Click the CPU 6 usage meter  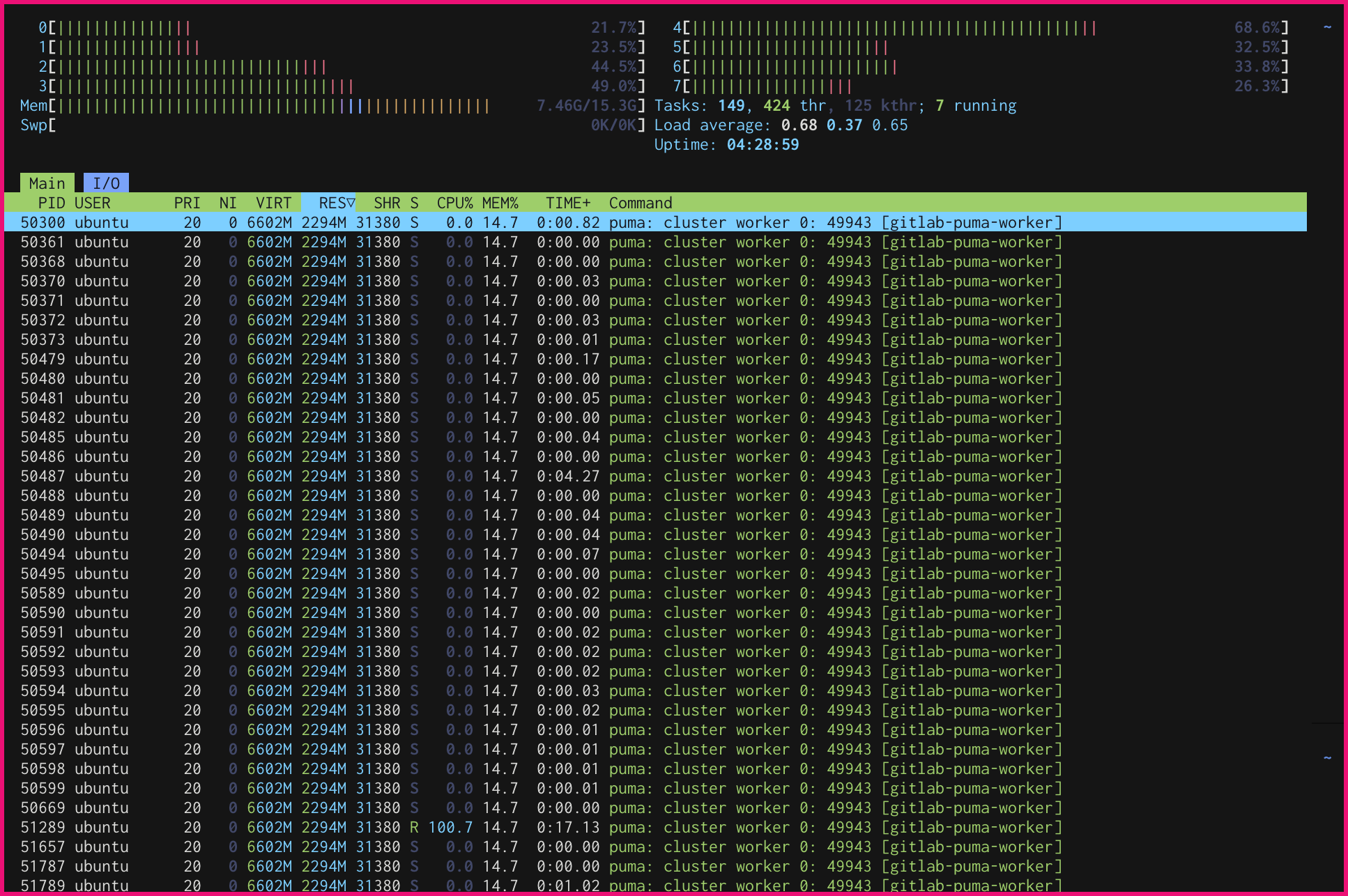(981, 66)
